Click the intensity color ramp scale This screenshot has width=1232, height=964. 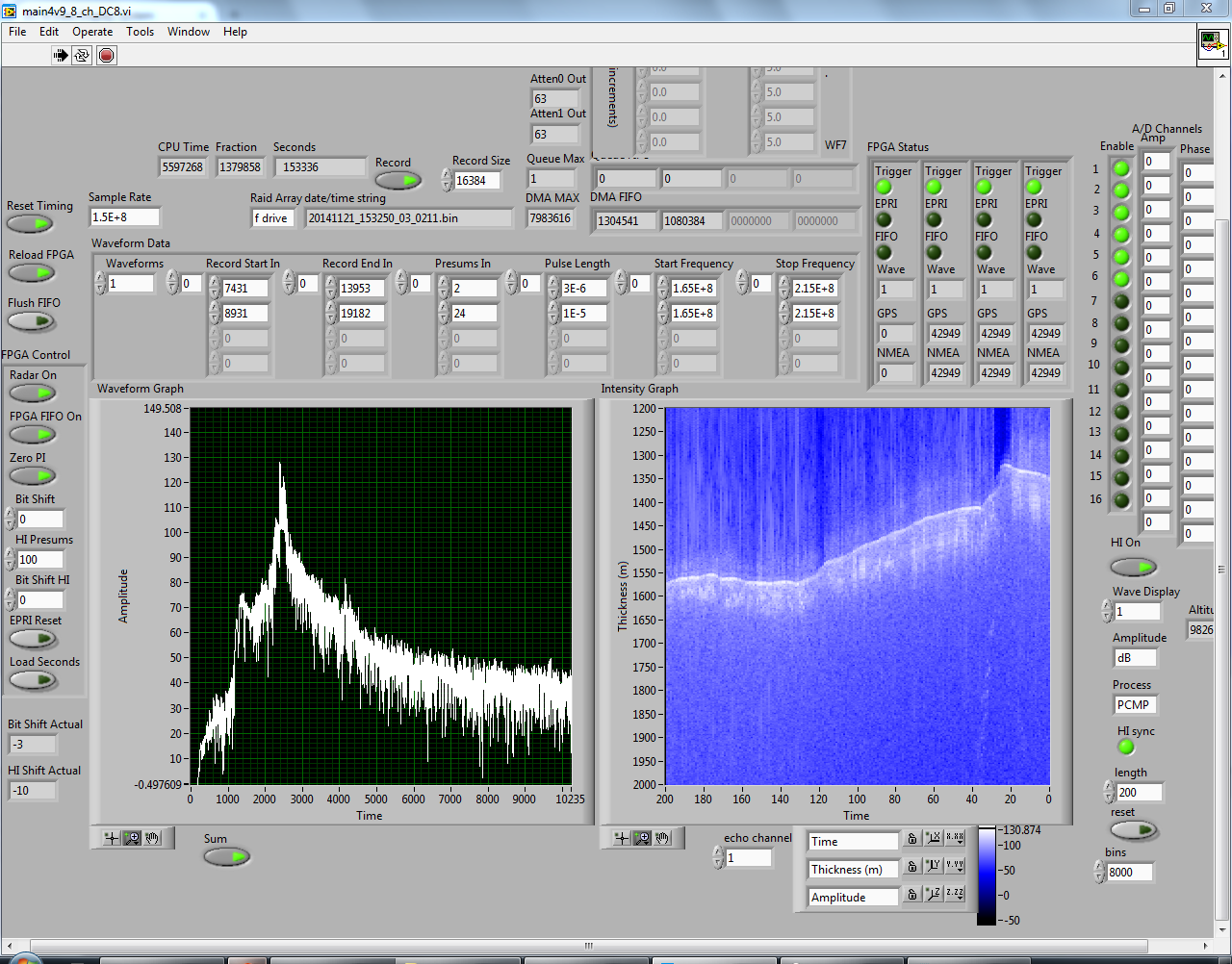(x=987, y=875)
